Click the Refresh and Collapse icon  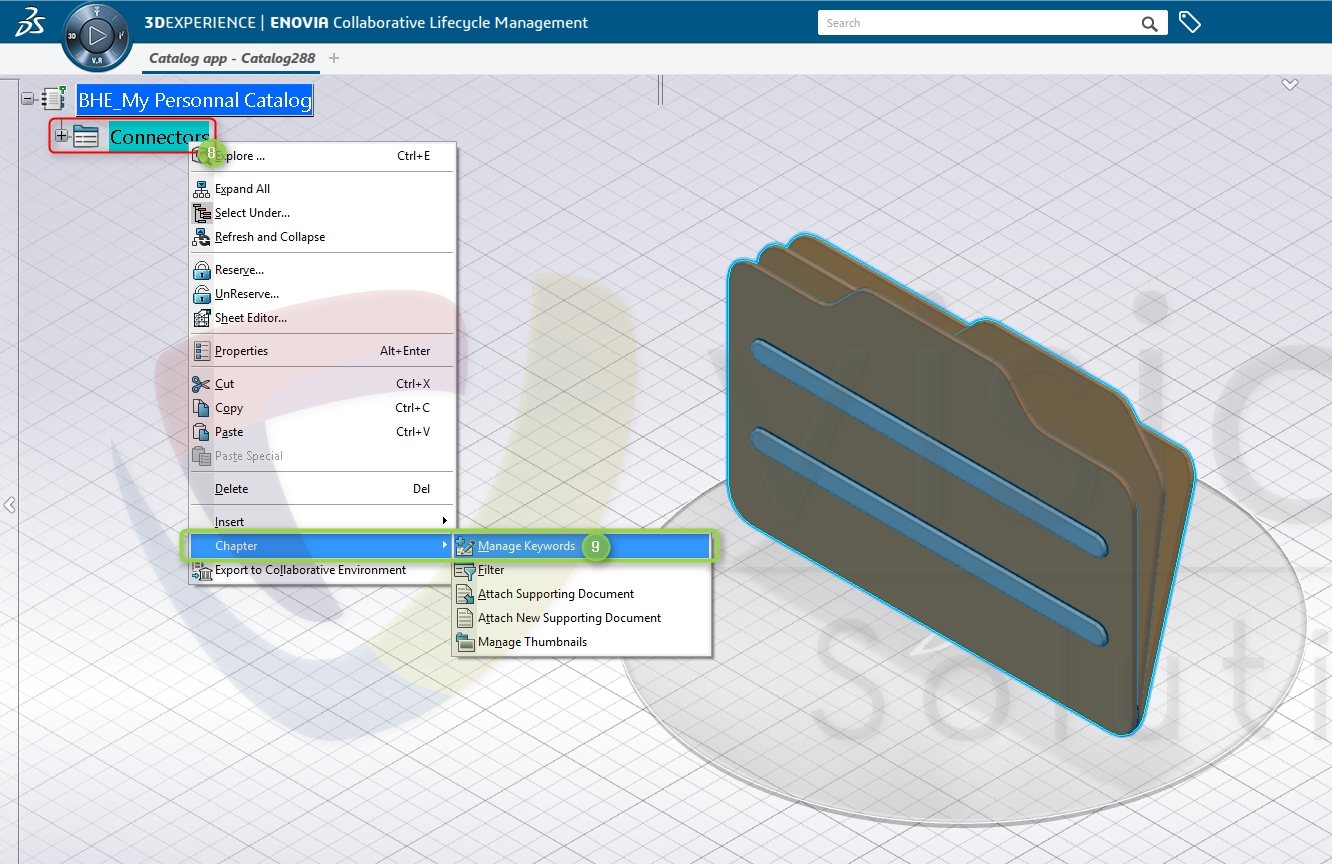(x=201, y=237)
